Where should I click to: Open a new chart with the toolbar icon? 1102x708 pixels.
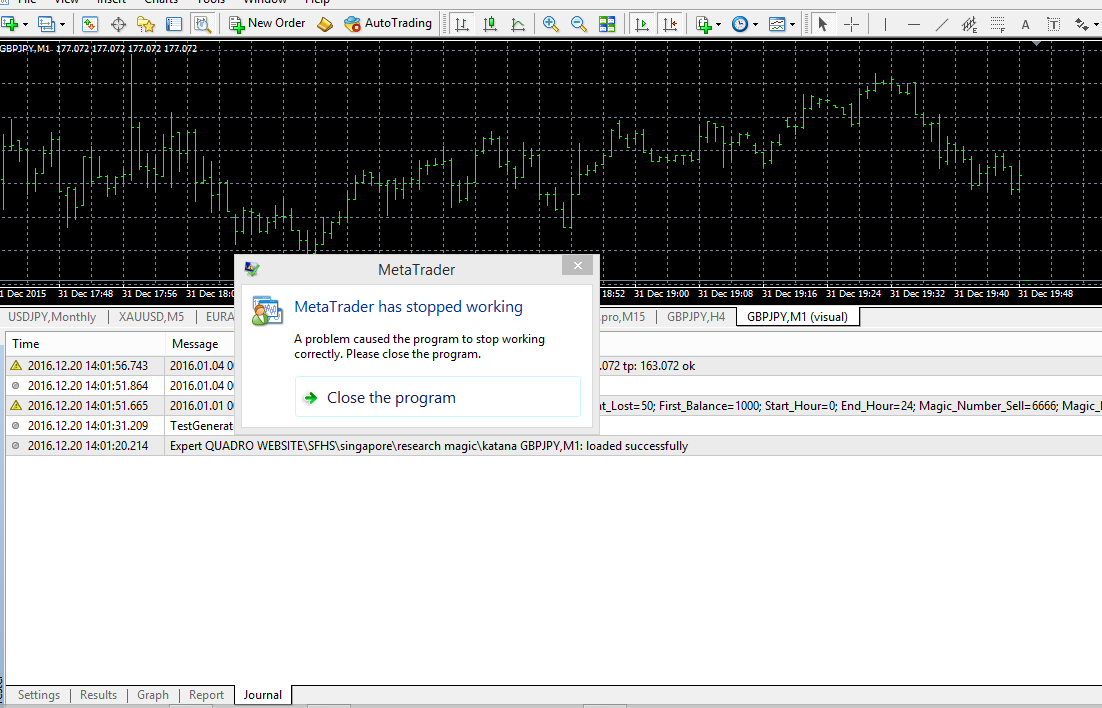point(10,25)
